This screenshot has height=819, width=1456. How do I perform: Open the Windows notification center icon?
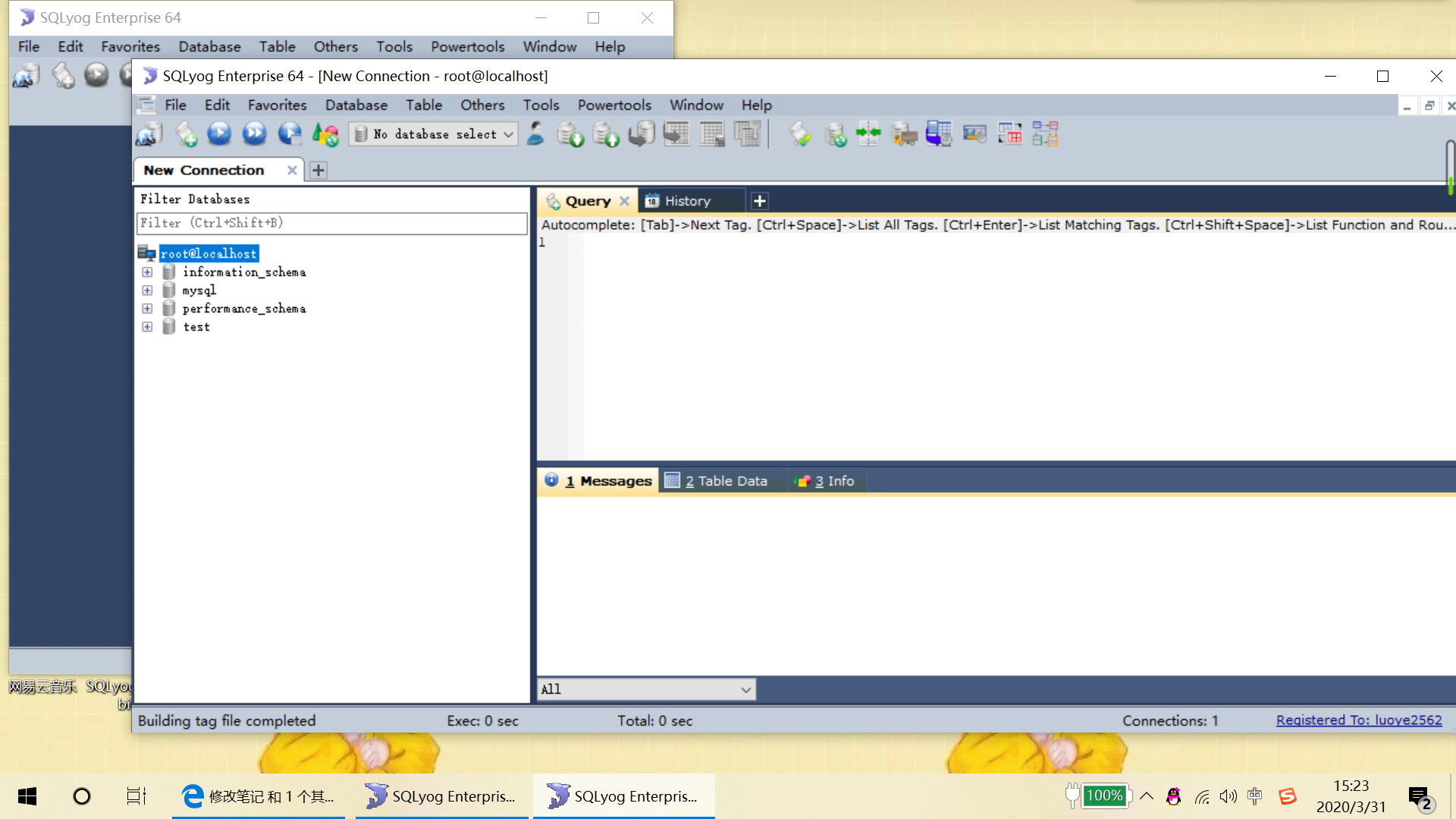point(1420,798)
